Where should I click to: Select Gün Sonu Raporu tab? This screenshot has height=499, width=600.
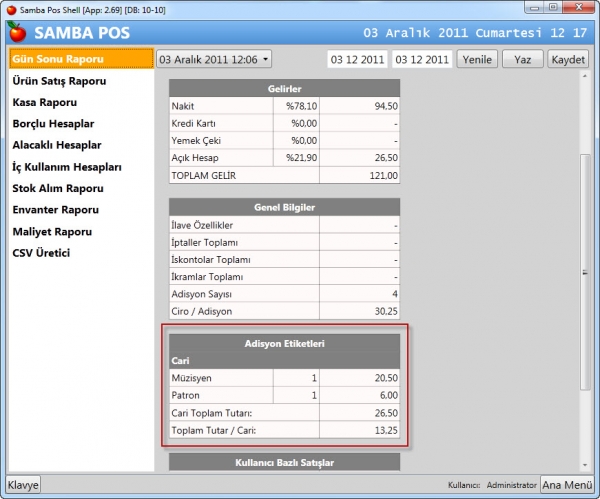(x=82, y=59)
